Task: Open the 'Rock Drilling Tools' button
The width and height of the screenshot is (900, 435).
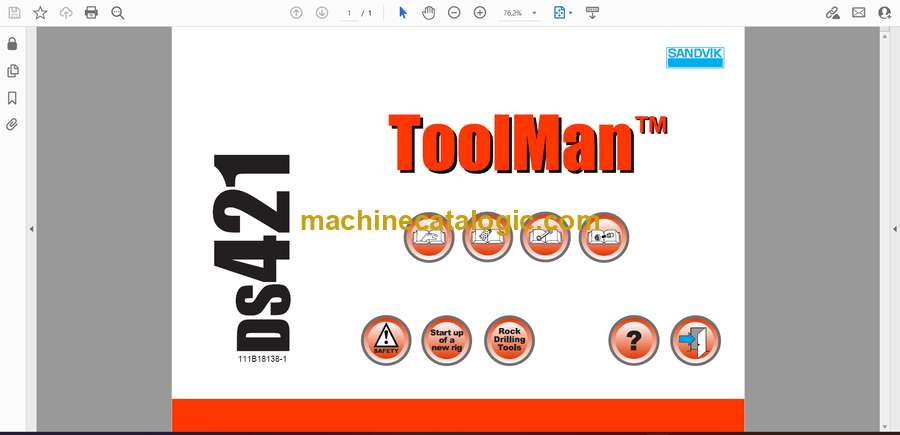Action: 509,340
